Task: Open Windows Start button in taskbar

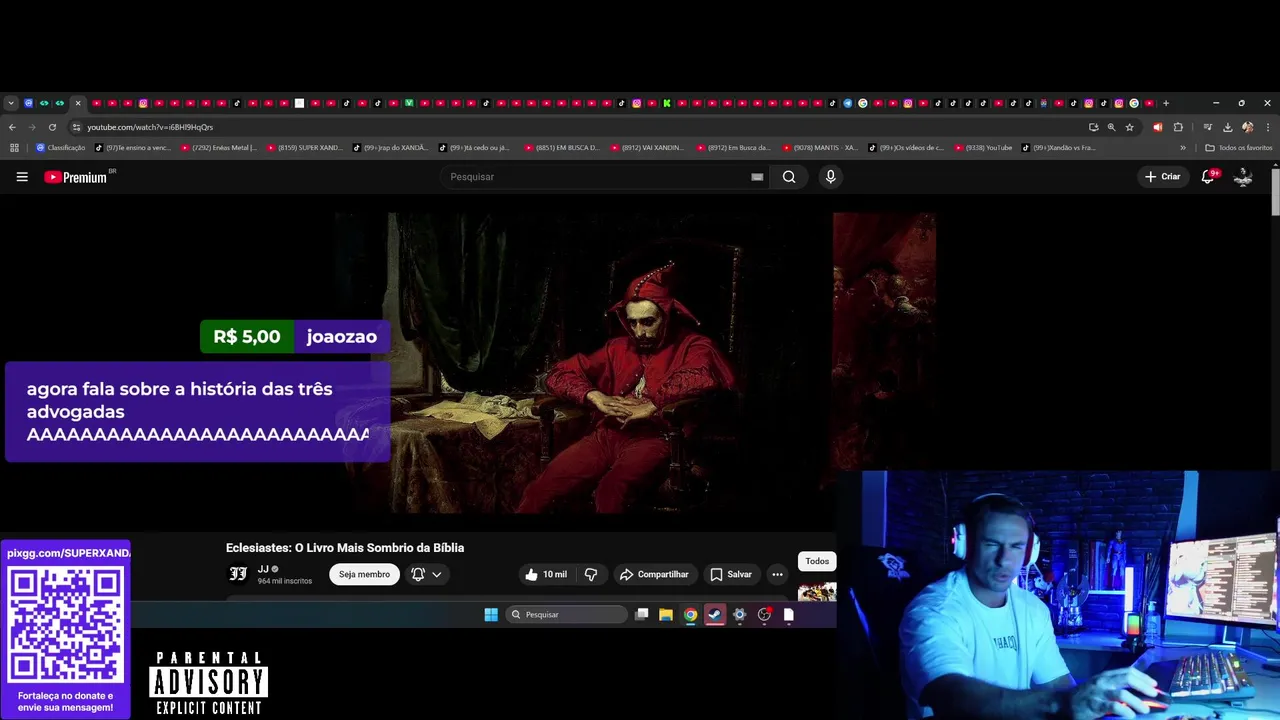Action: 491,614
